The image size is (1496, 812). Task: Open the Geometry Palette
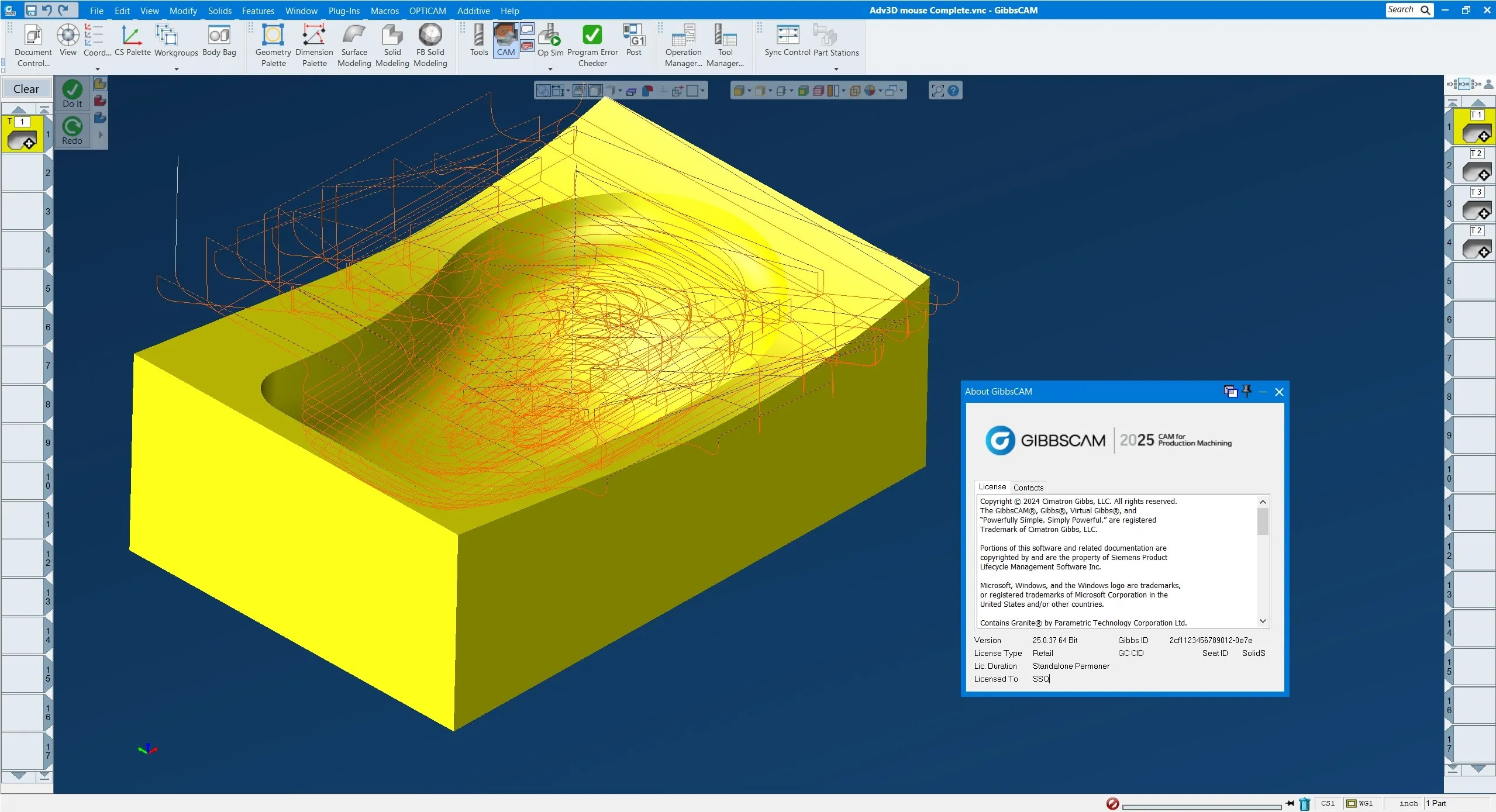[x=273, y=46]
